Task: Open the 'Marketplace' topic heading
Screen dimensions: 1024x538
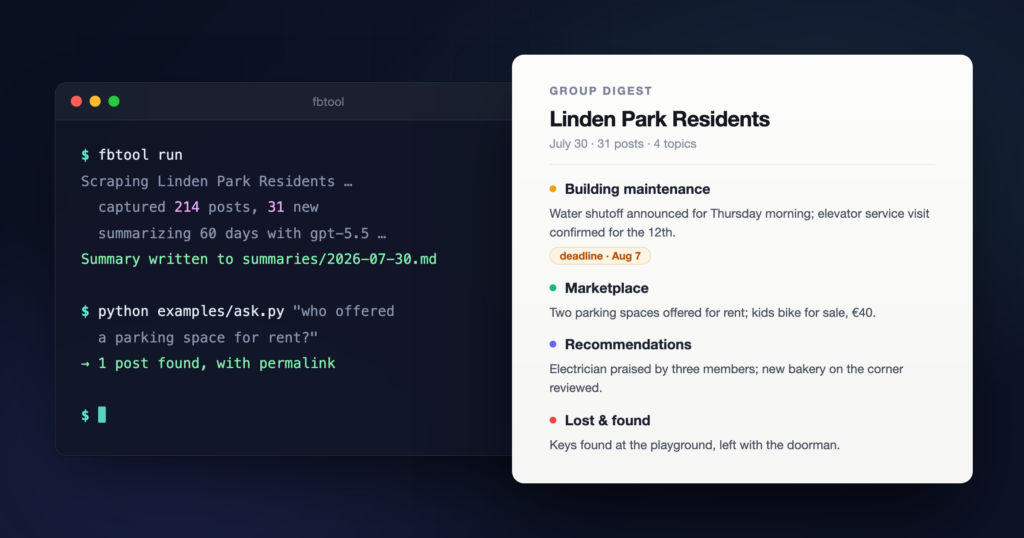Action: click(607, 288)
